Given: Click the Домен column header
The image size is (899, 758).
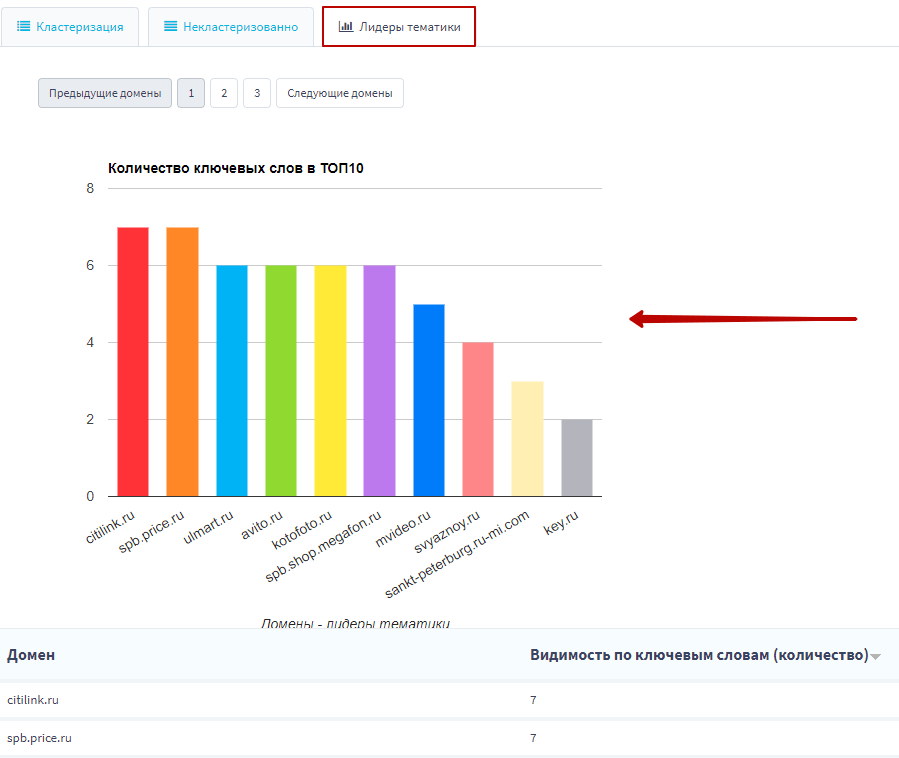Looking at the screenshot, I should click(x=31, y=655).
